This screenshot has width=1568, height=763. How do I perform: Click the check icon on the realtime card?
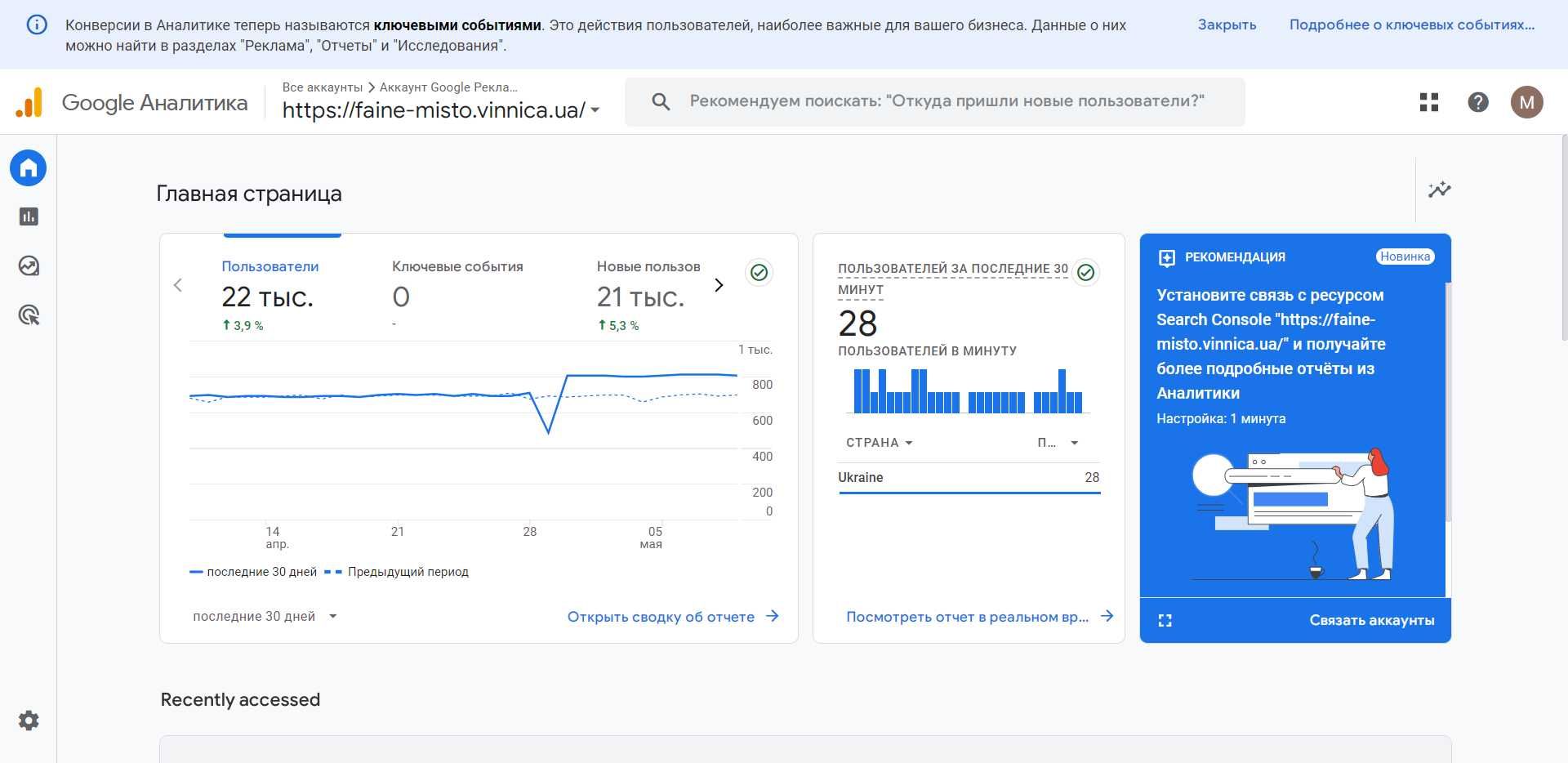click(1085, 272)
